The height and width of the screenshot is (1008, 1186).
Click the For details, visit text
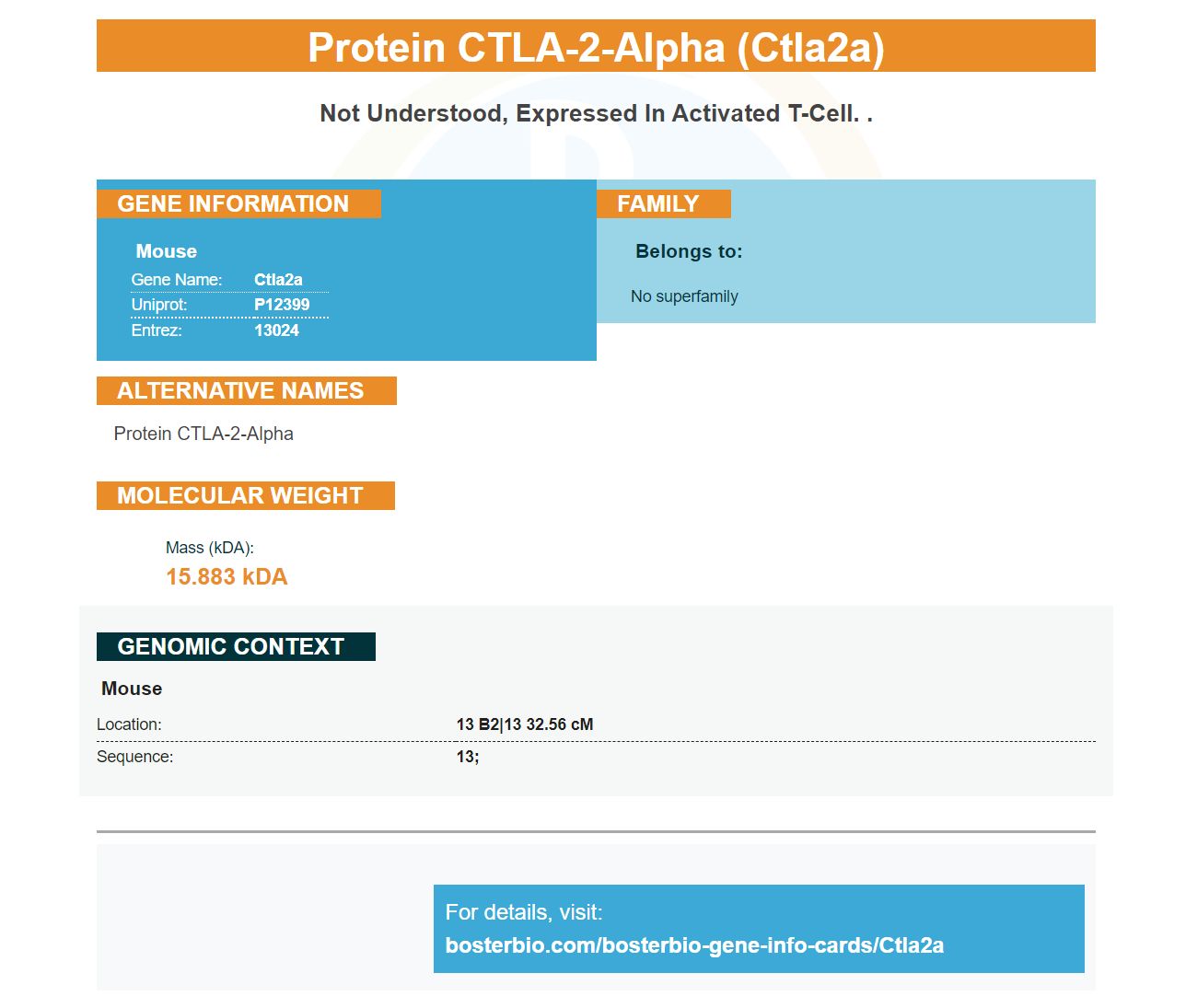pos(524,912)
